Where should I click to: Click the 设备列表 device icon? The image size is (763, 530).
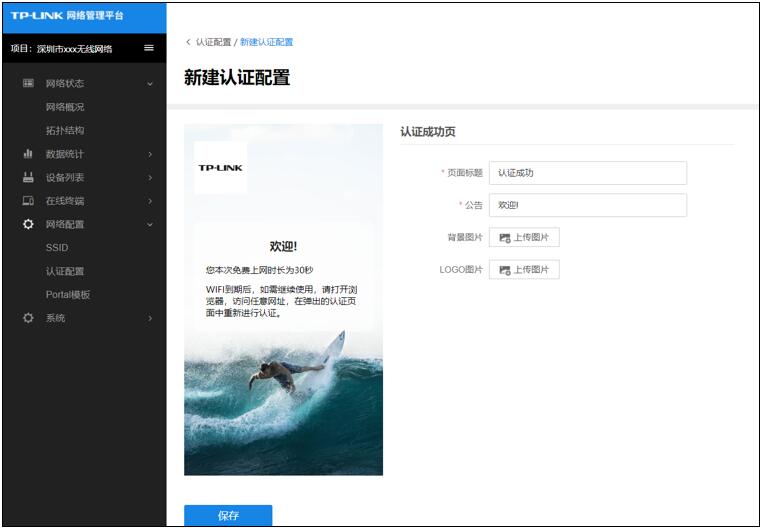(28, 177)
